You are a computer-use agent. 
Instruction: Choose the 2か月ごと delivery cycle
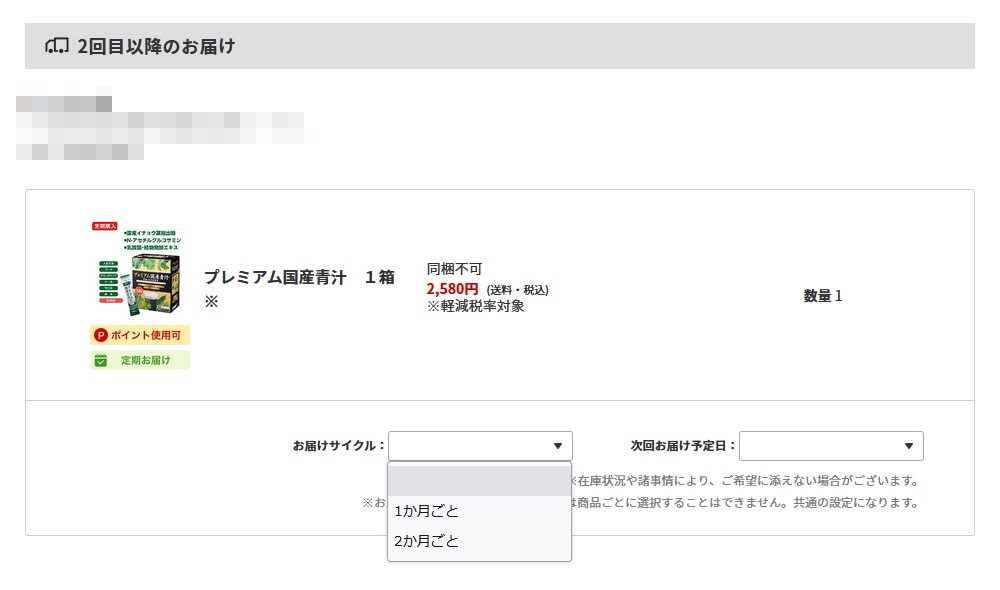[x=427, y=541]
